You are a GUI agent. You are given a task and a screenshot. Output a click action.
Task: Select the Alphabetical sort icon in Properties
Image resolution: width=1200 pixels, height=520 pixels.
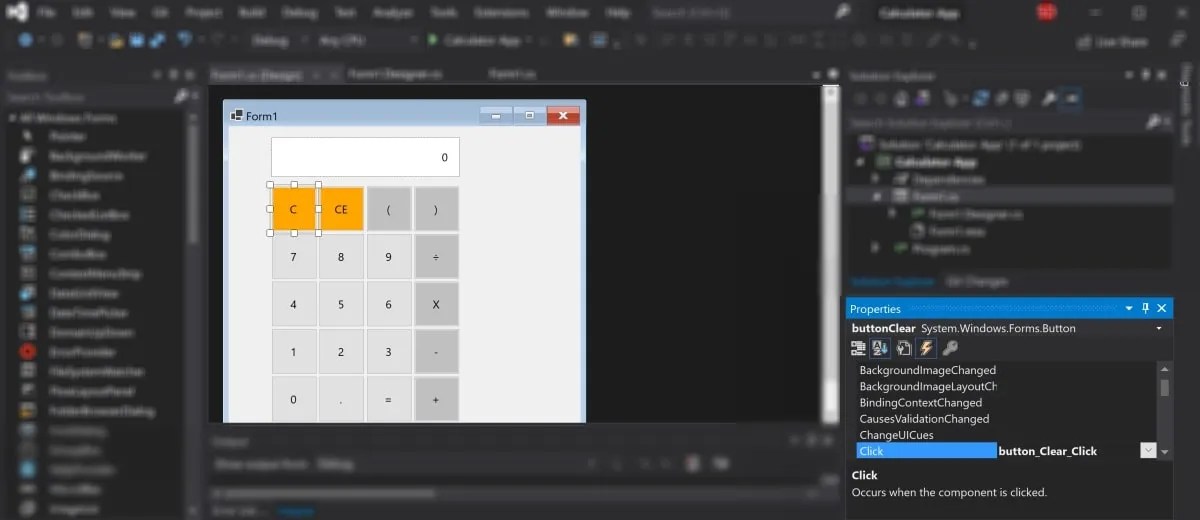click(881, 348)
